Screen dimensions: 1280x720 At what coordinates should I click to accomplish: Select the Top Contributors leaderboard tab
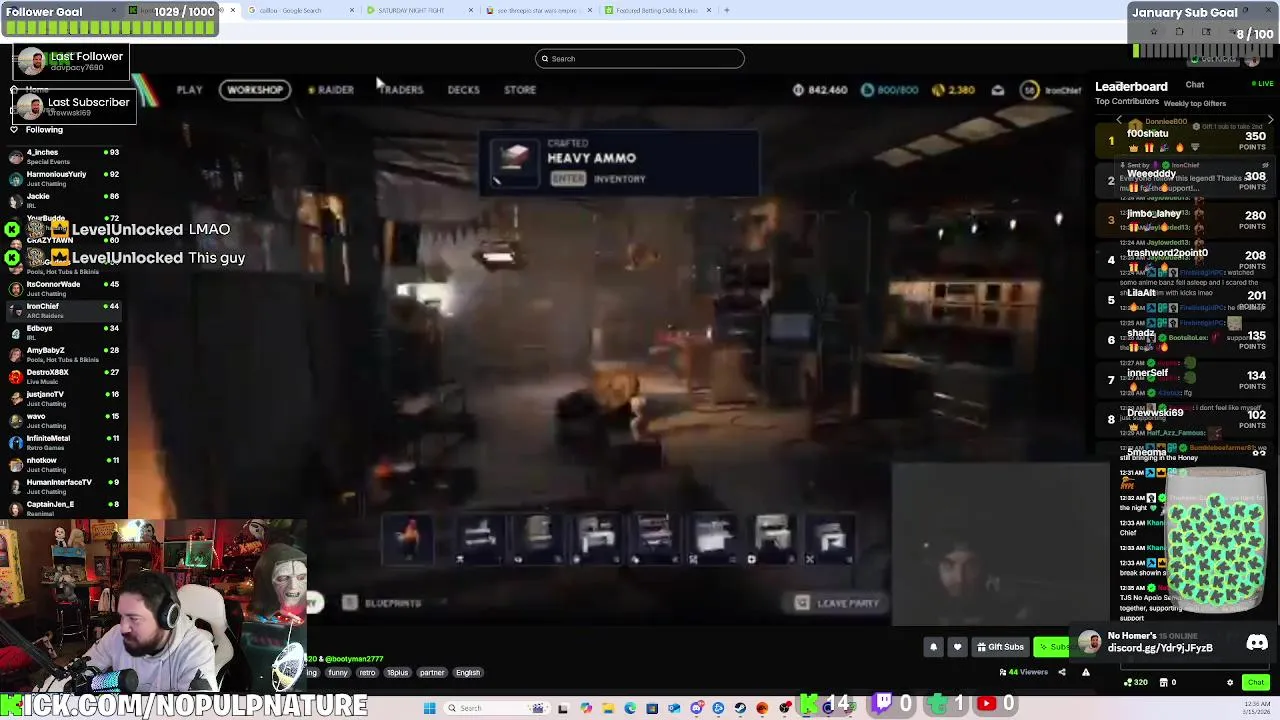(1127, 102)
